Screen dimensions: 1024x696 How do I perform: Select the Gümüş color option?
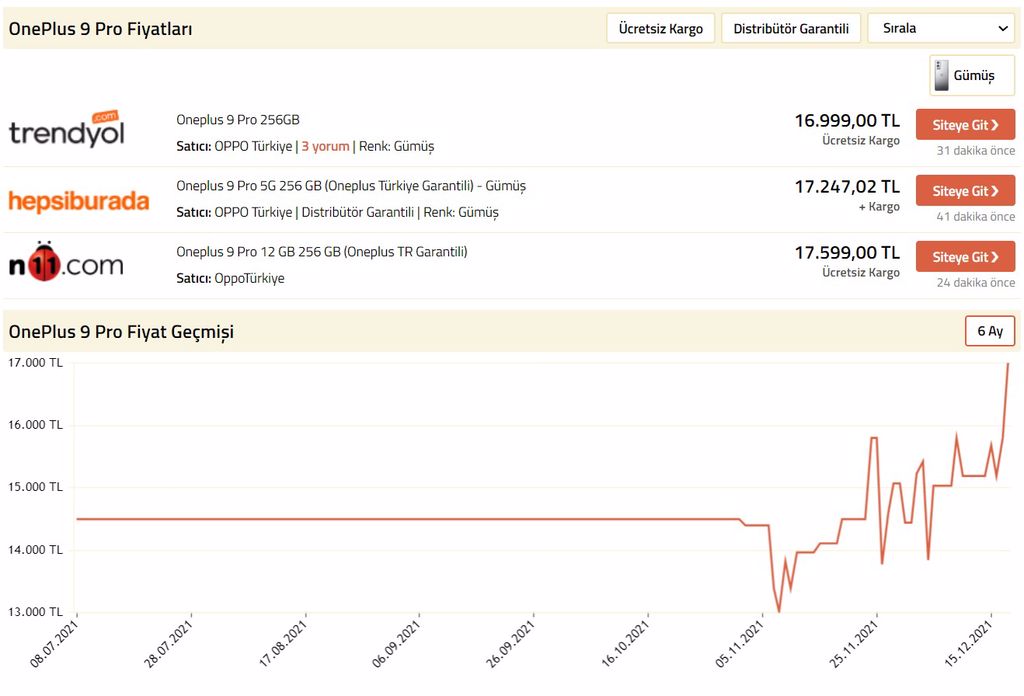pyautogui.click(x=972, y=76)
